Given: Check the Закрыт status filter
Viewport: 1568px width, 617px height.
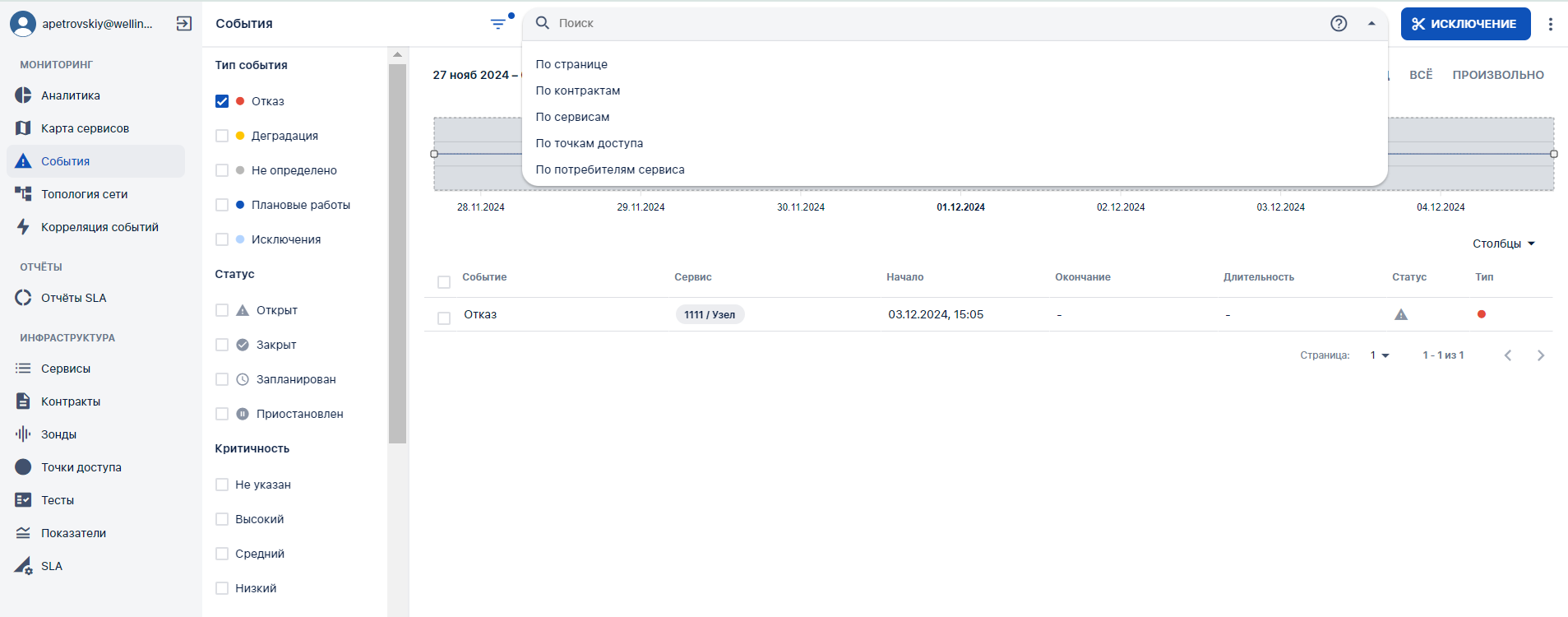Looking at the screenshot, I should point(222,345).
